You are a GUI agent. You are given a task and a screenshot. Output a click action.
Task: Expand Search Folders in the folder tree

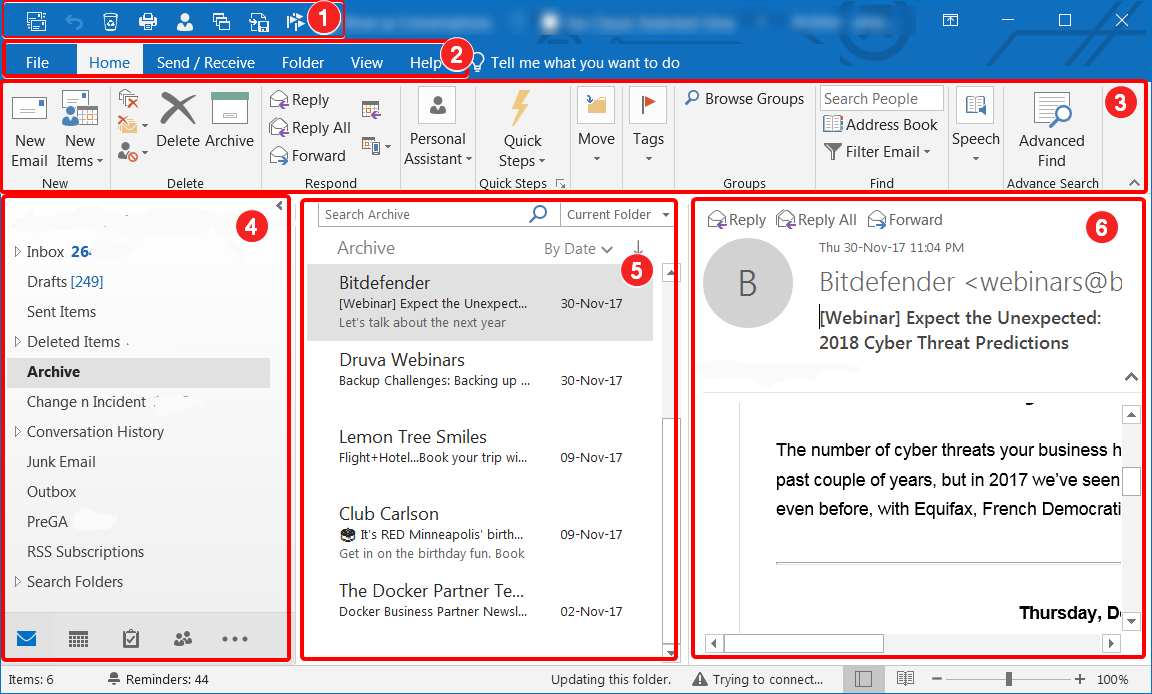tap(18, 582)
